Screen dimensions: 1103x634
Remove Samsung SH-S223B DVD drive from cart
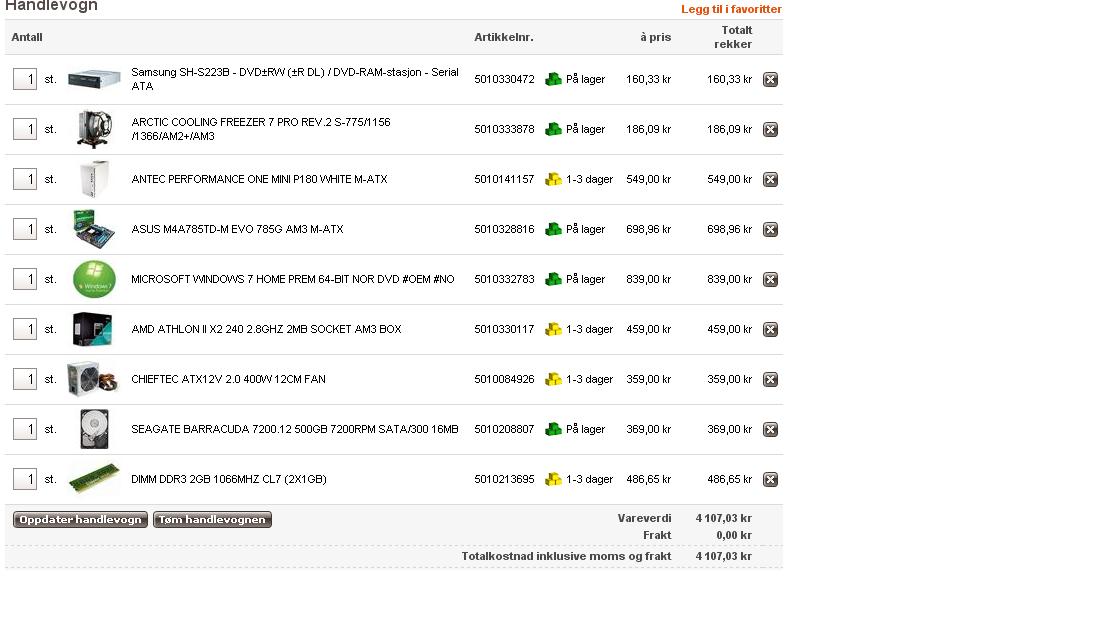[x=770, y=80]
